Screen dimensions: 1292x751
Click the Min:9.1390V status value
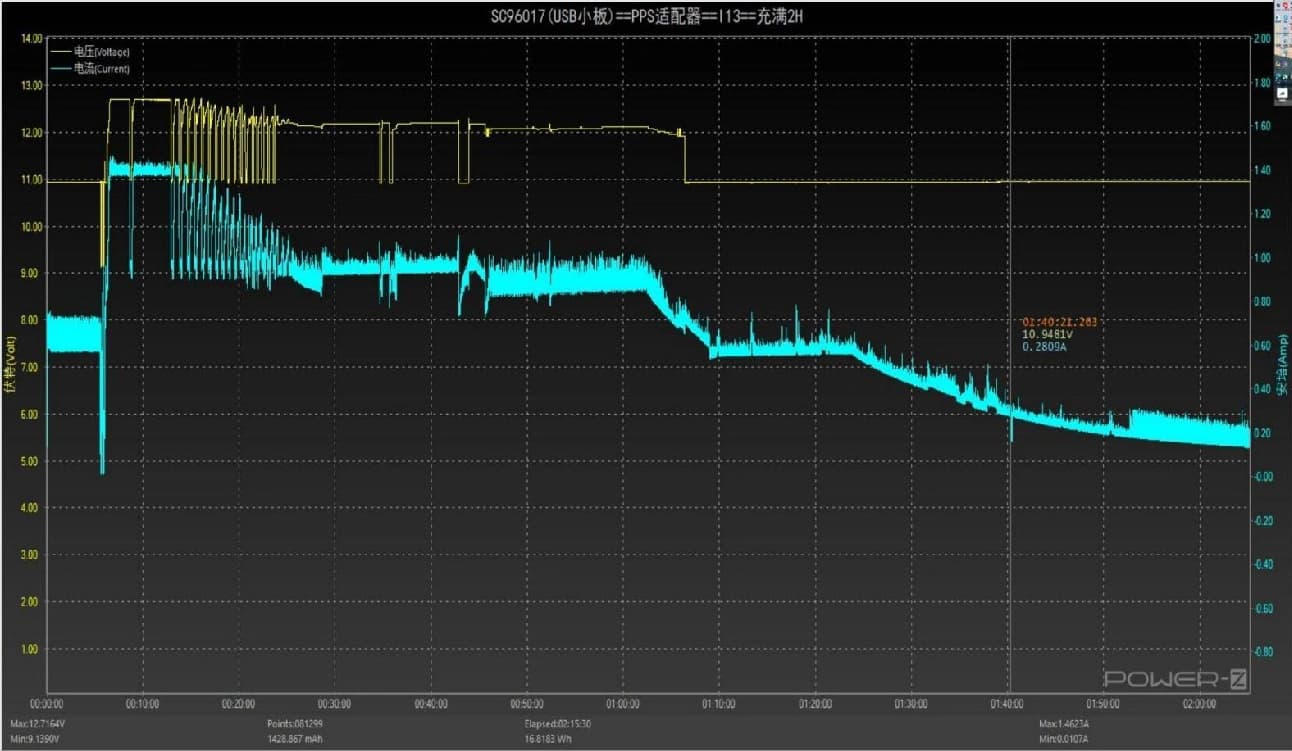click(36, 739)
